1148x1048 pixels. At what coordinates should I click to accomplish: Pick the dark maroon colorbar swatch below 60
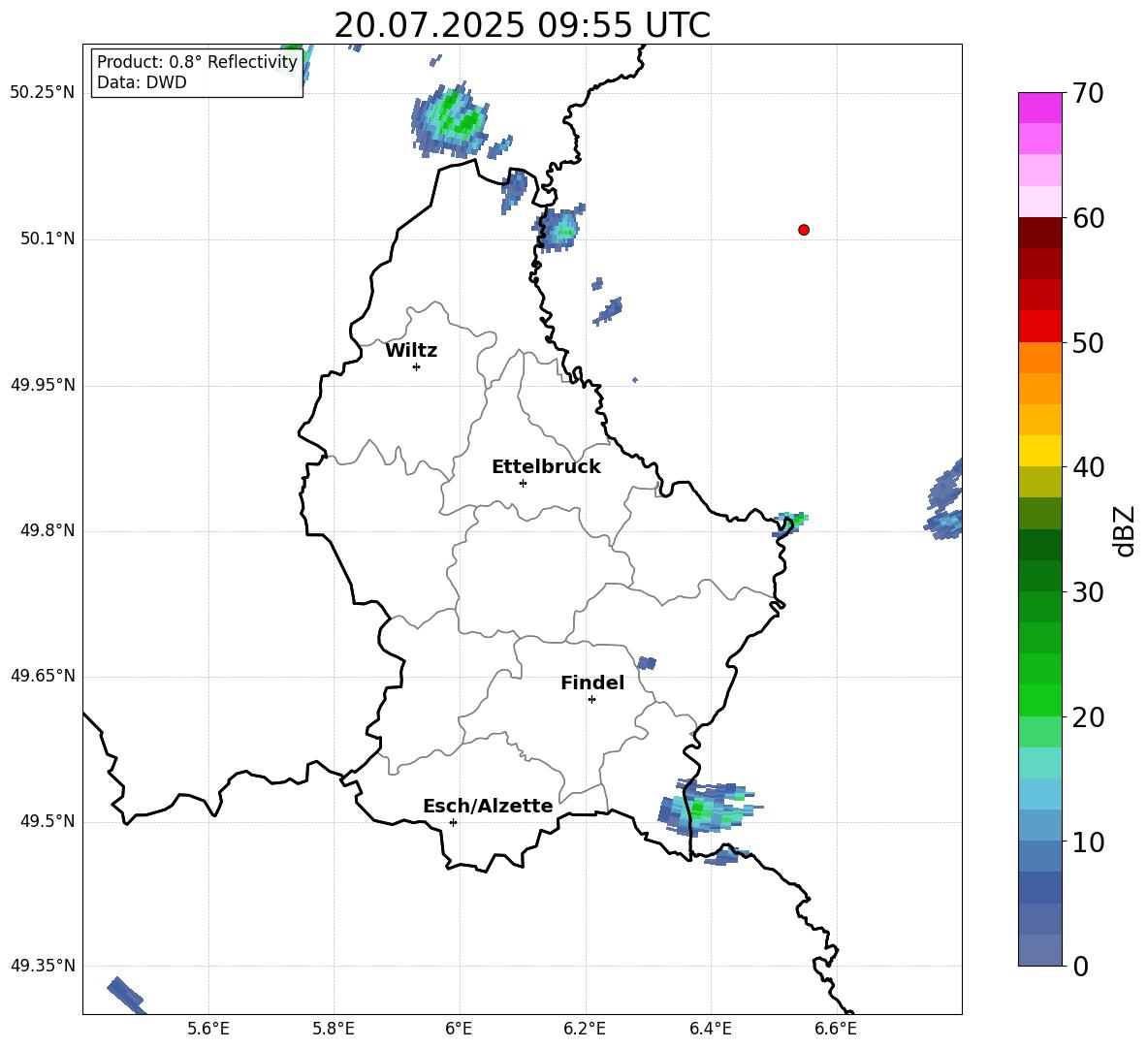[x=1040, y=233]
